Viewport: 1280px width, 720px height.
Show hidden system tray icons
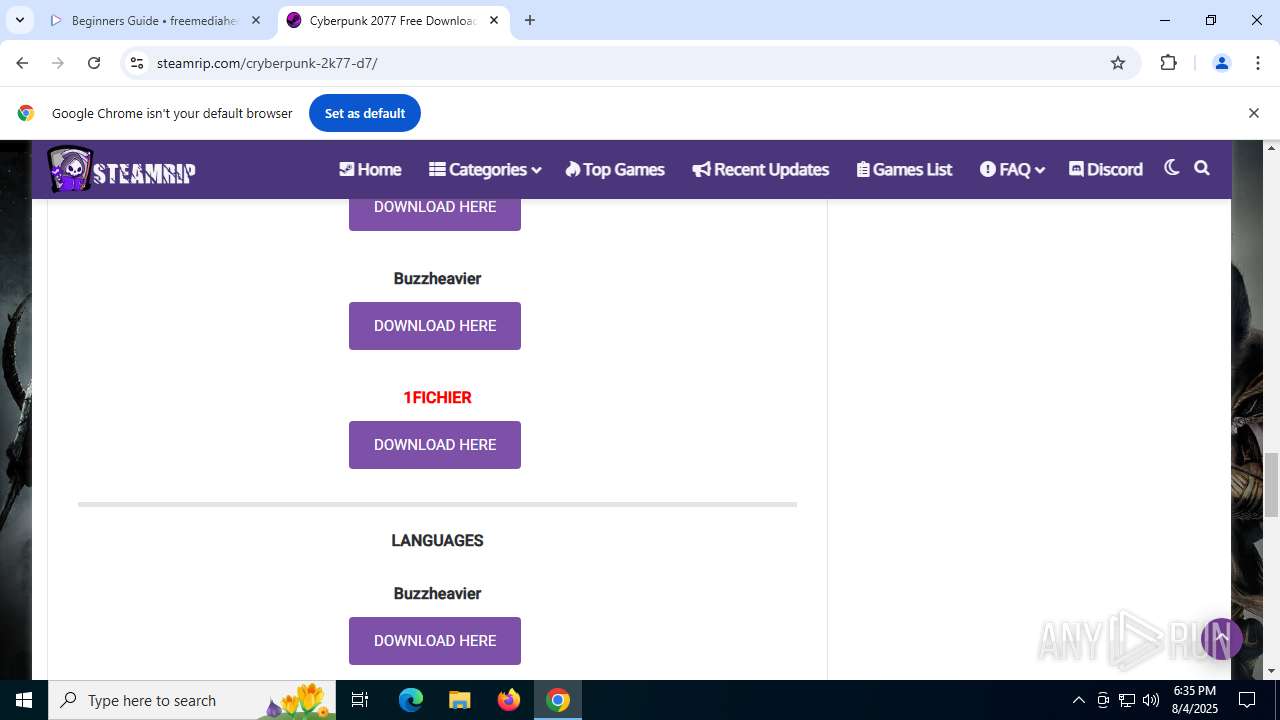(1078, 700)
